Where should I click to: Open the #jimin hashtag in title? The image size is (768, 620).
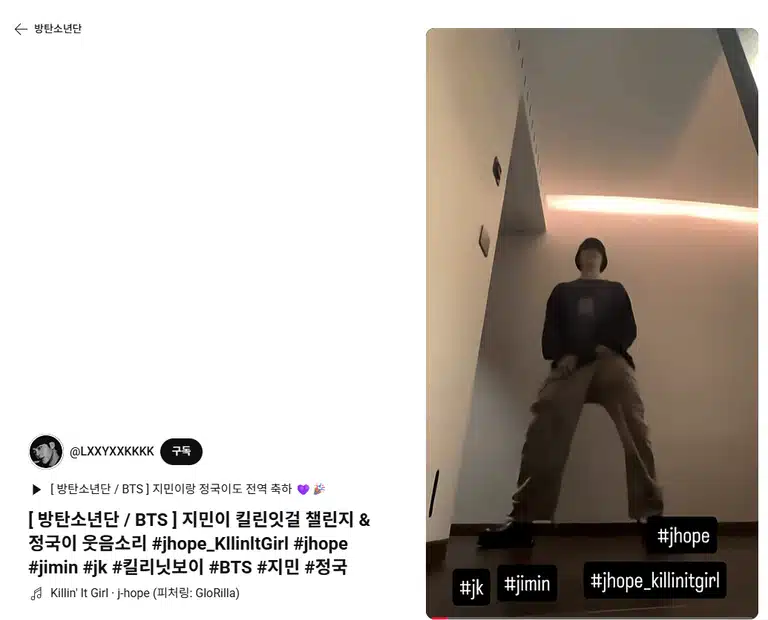[x=53, y=567]
